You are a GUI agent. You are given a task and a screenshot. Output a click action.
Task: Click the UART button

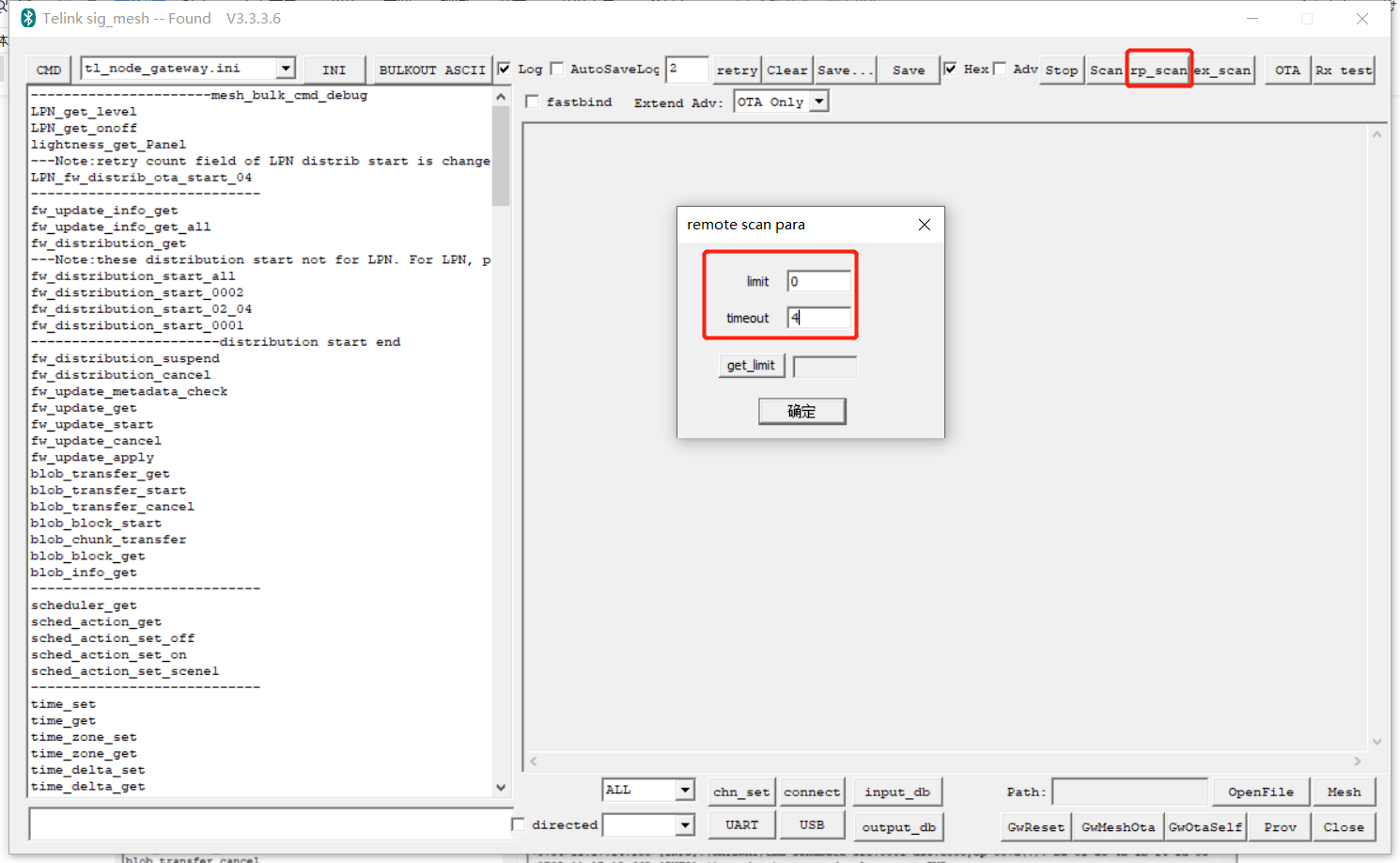click(741, 824)
